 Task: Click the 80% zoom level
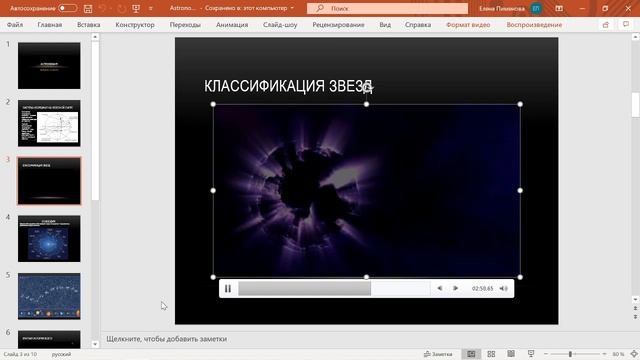point(618,354)
